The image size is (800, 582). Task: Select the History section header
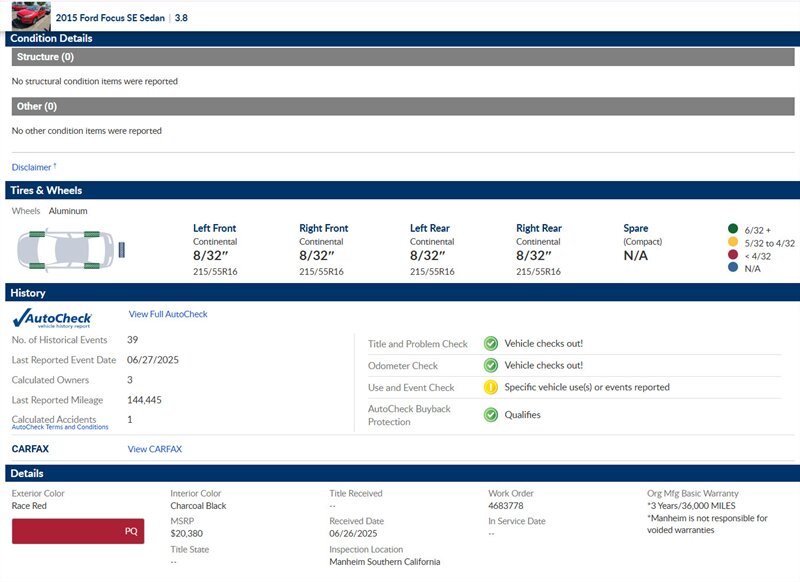pyautogui.click(x=400, y=293)
